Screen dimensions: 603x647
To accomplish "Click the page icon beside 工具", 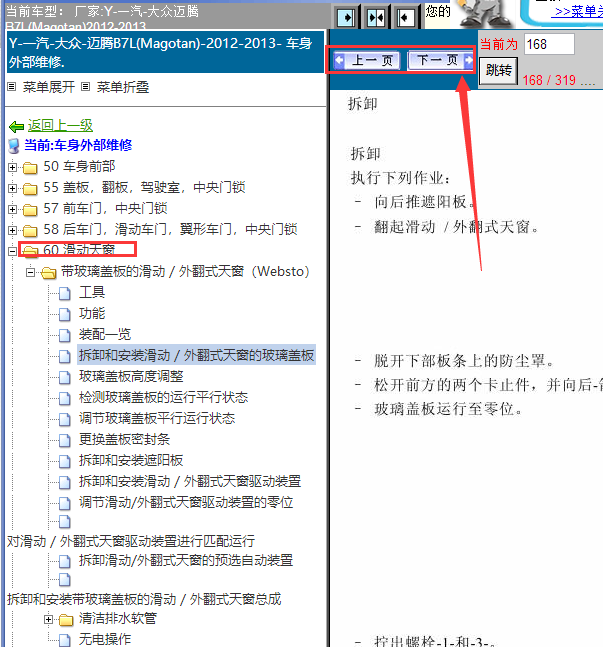I will (x=64, y=293).
